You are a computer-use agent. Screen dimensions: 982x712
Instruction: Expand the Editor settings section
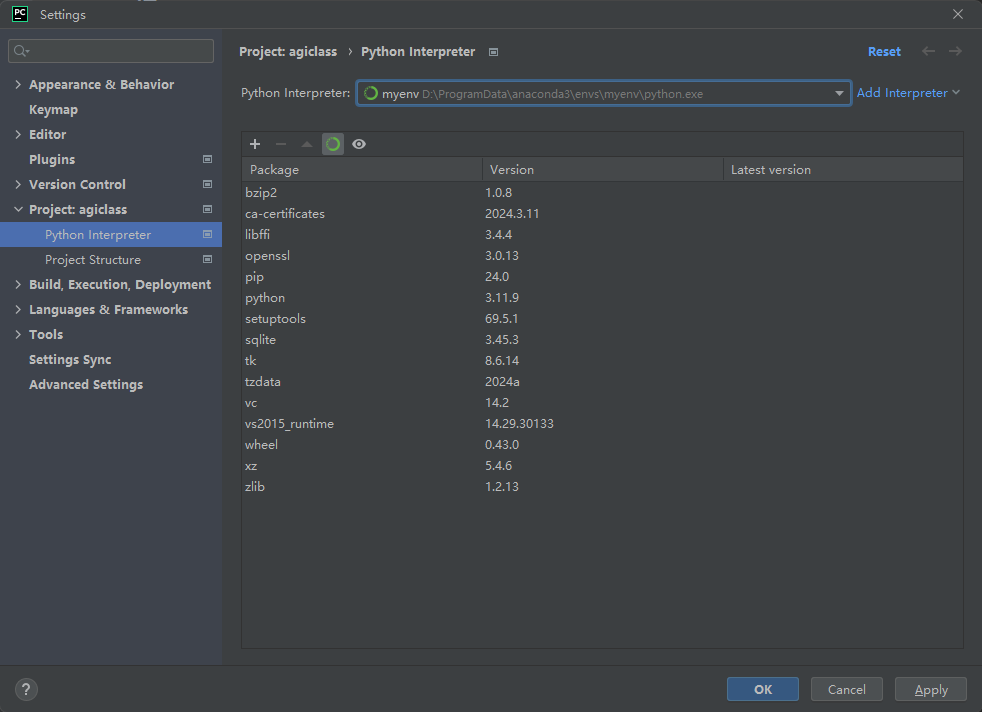(x=18, y=134)
